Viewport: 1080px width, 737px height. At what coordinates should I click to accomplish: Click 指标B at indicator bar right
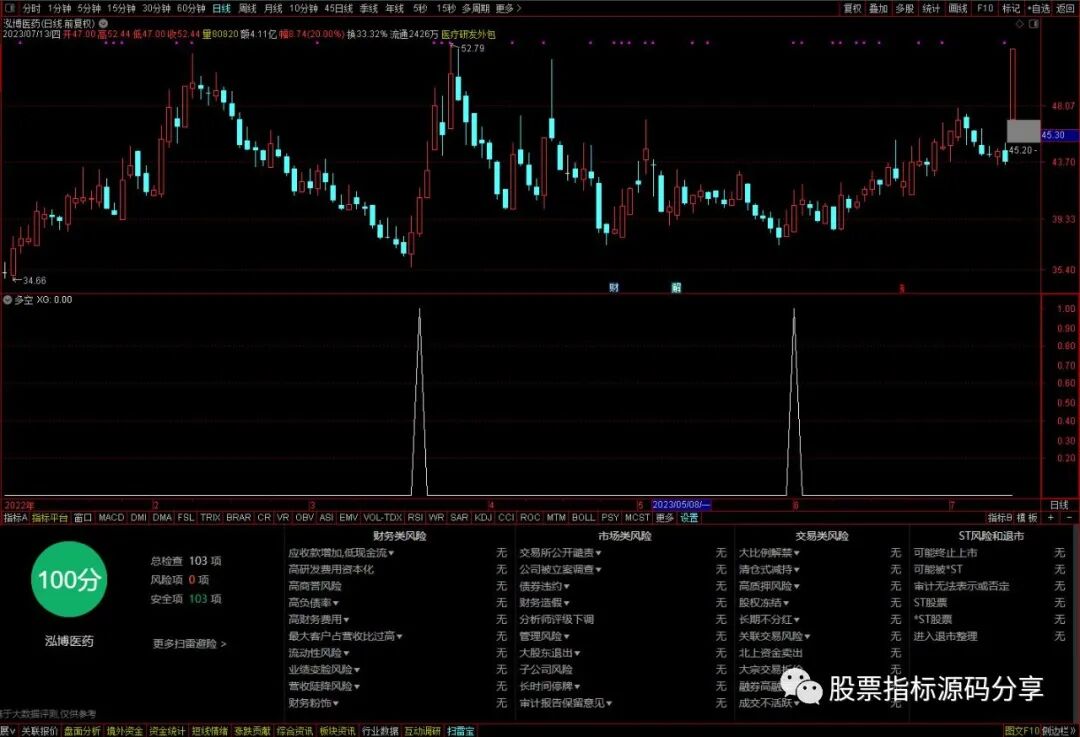[999, 517]
